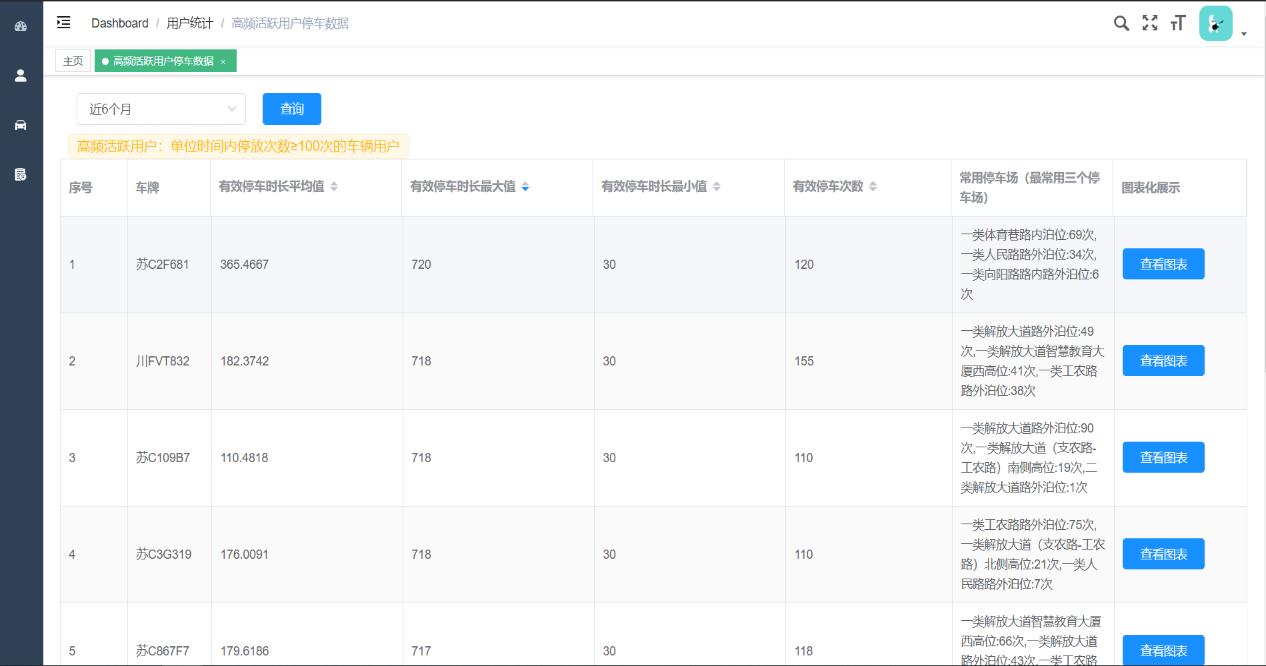Sort by 有效停车时长最小值 column
This screenshot has height=666, width=1266.
pyautogui.click(x=716, y=187)
